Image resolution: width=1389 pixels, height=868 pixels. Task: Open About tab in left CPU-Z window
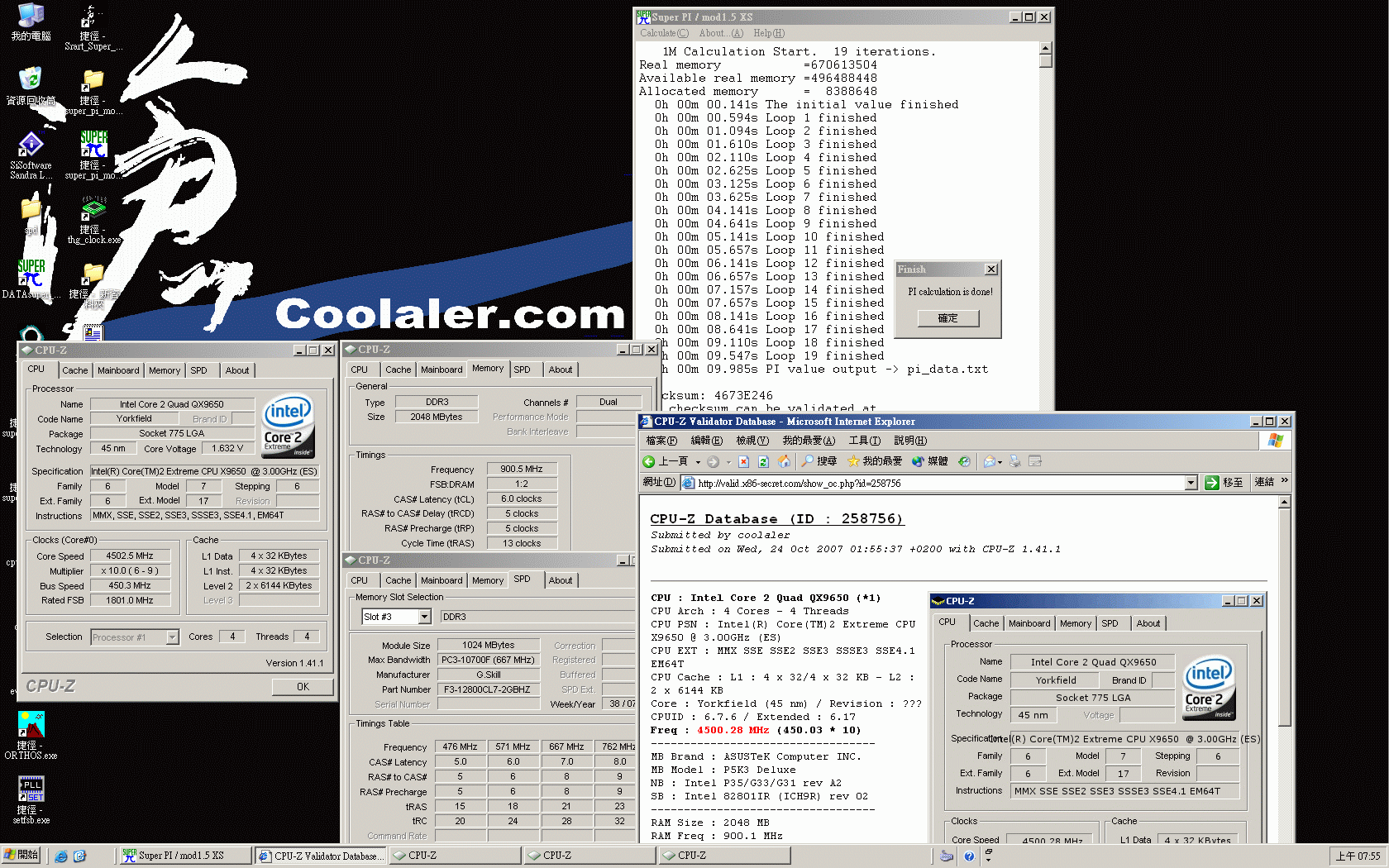pyautogui.click(x=237, y=370)
